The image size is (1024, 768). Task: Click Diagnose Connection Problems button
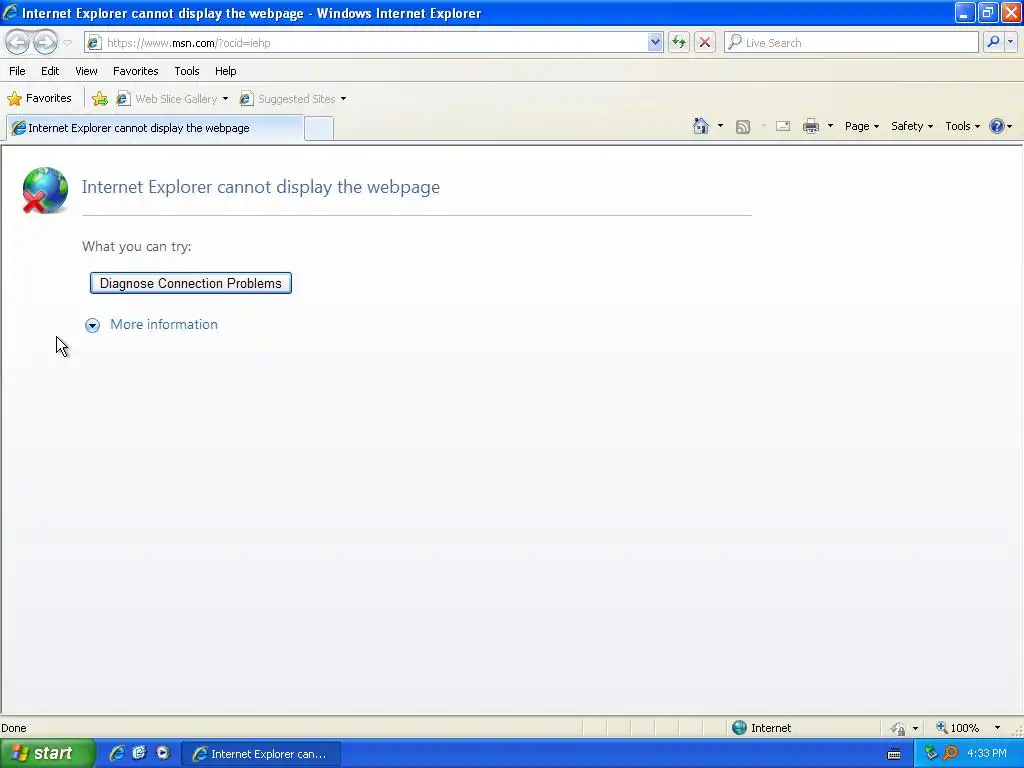pyautogui.click(x=191, y=283)
